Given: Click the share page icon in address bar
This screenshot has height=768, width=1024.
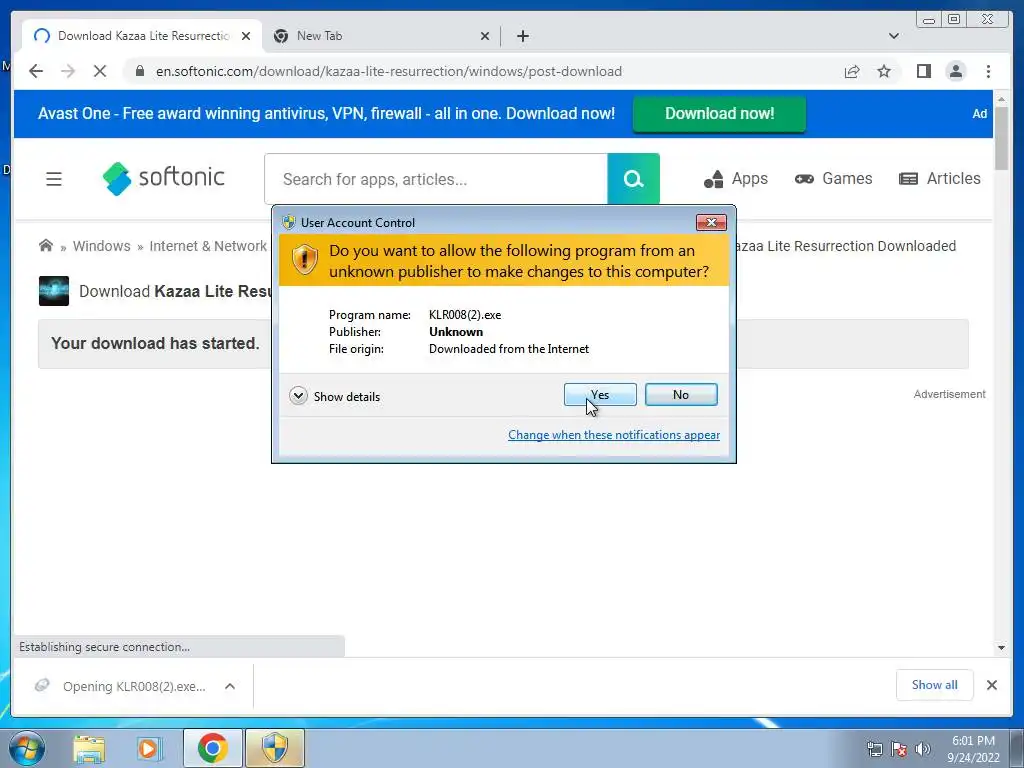Looking at the screenshot, I should [852, 71].
